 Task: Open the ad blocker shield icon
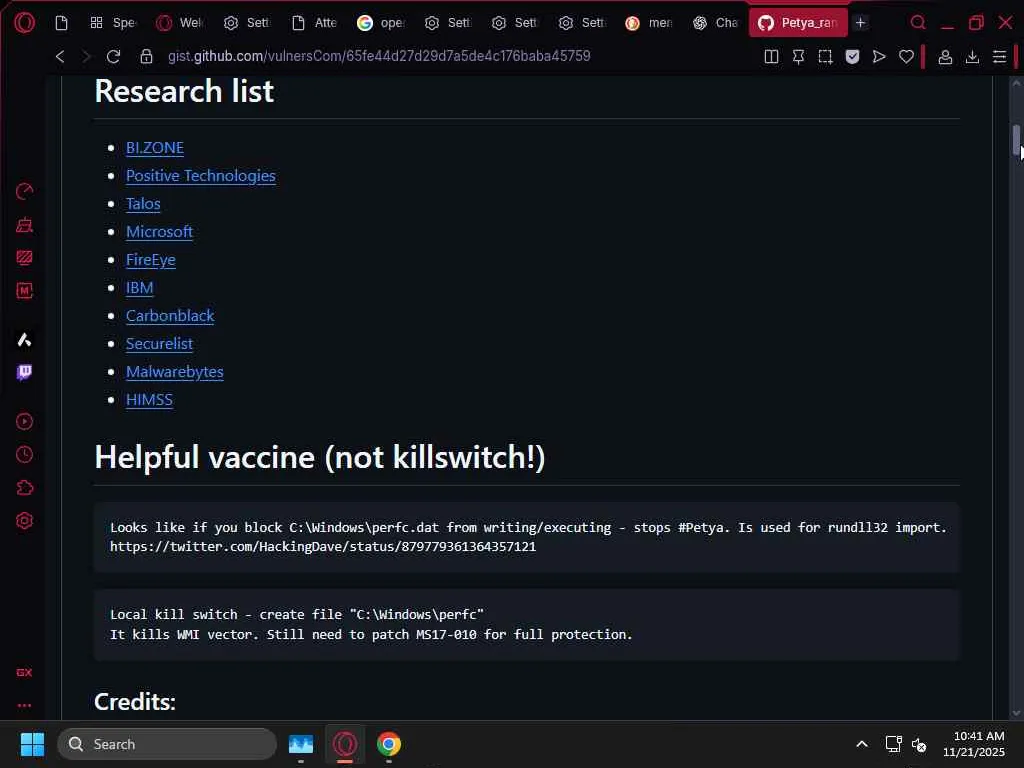[852, 57]
